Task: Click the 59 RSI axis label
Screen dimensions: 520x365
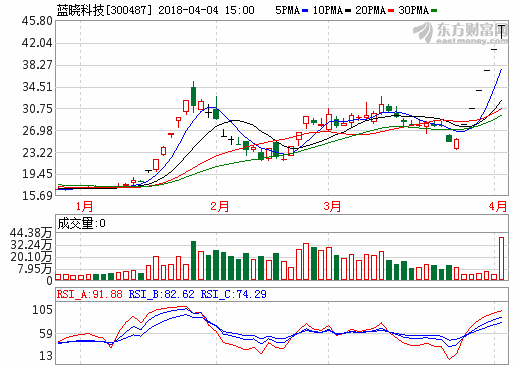Action: (46, 333)
